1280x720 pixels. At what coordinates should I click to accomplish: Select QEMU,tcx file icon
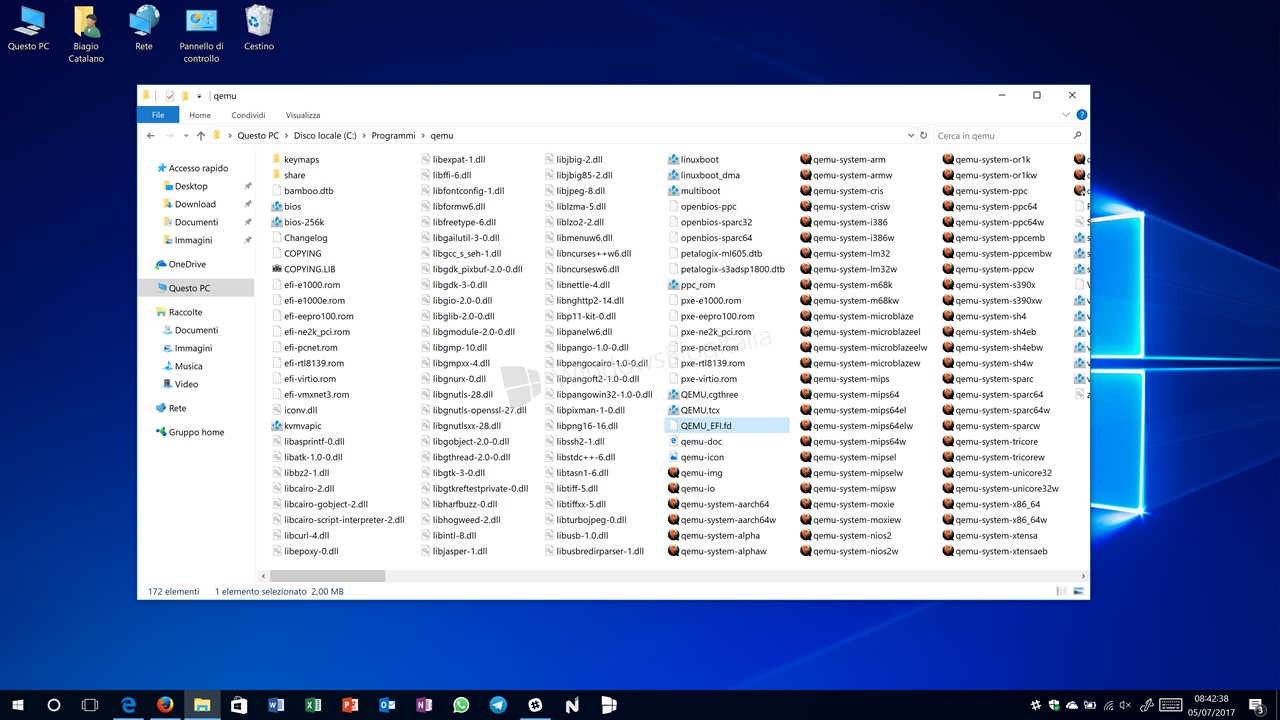[673, 410]
